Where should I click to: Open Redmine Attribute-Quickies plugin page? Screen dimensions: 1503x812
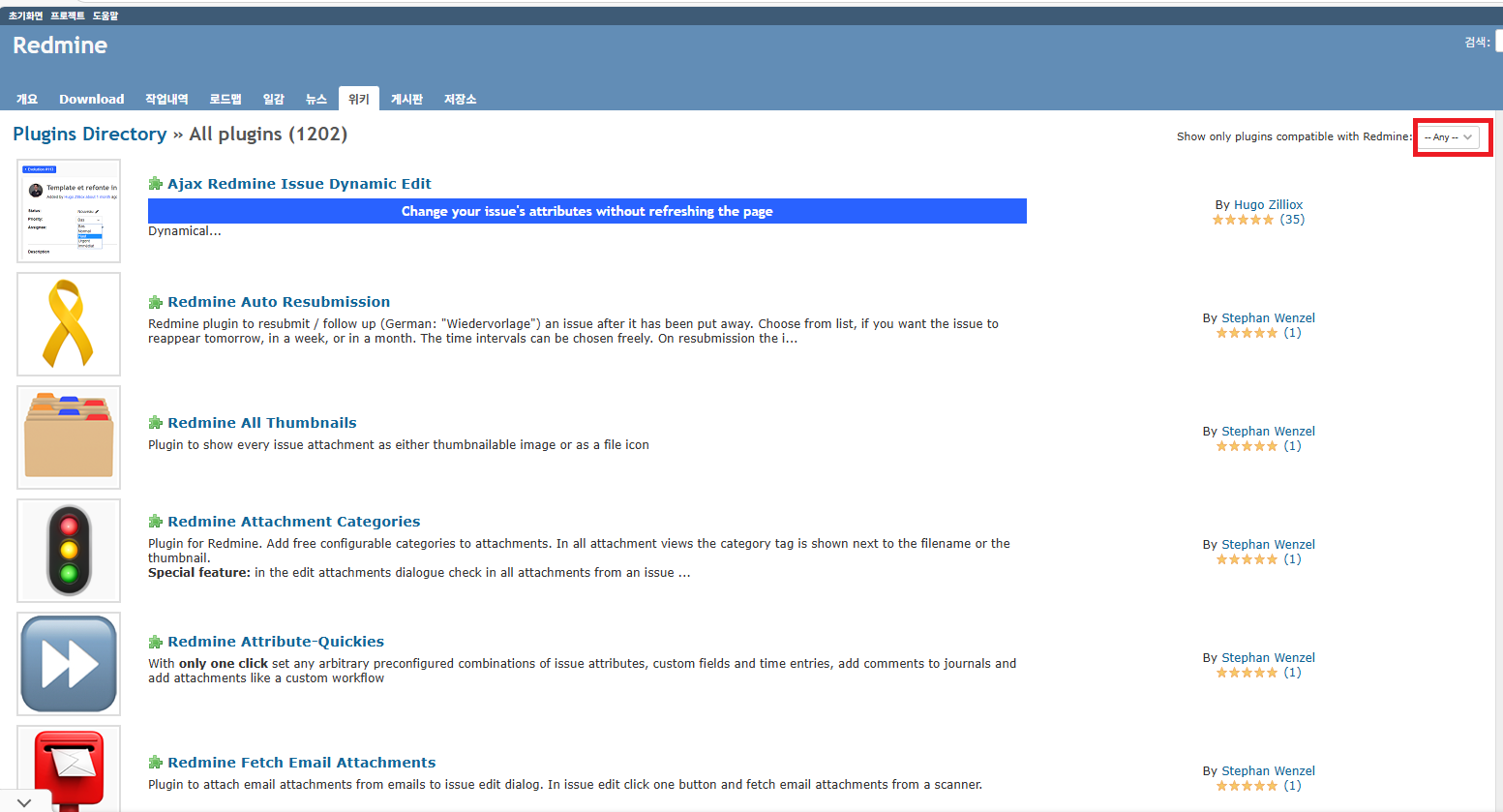pyautogui.click(x=276, y=642)
